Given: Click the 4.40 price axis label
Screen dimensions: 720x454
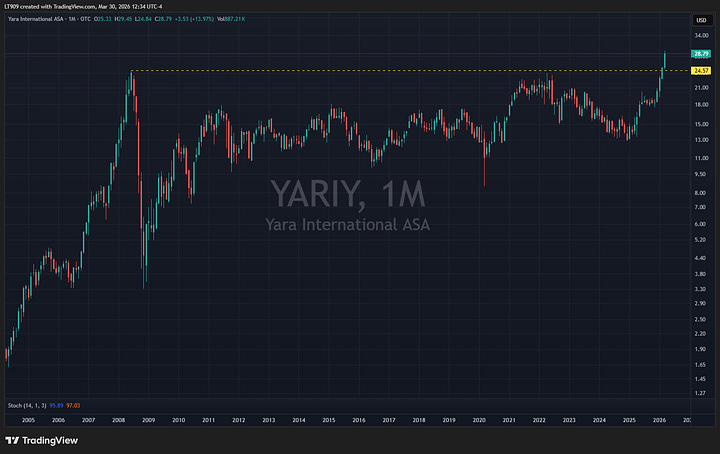Looking at the screenshot, I should pyautogui.click(x=700, y=258).
